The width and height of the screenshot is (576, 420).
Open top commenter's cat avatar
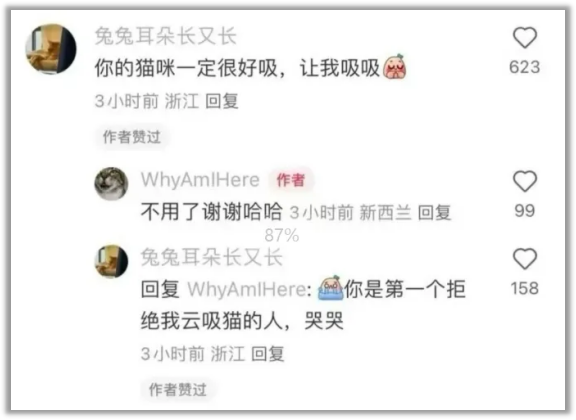tap(51, 49)
